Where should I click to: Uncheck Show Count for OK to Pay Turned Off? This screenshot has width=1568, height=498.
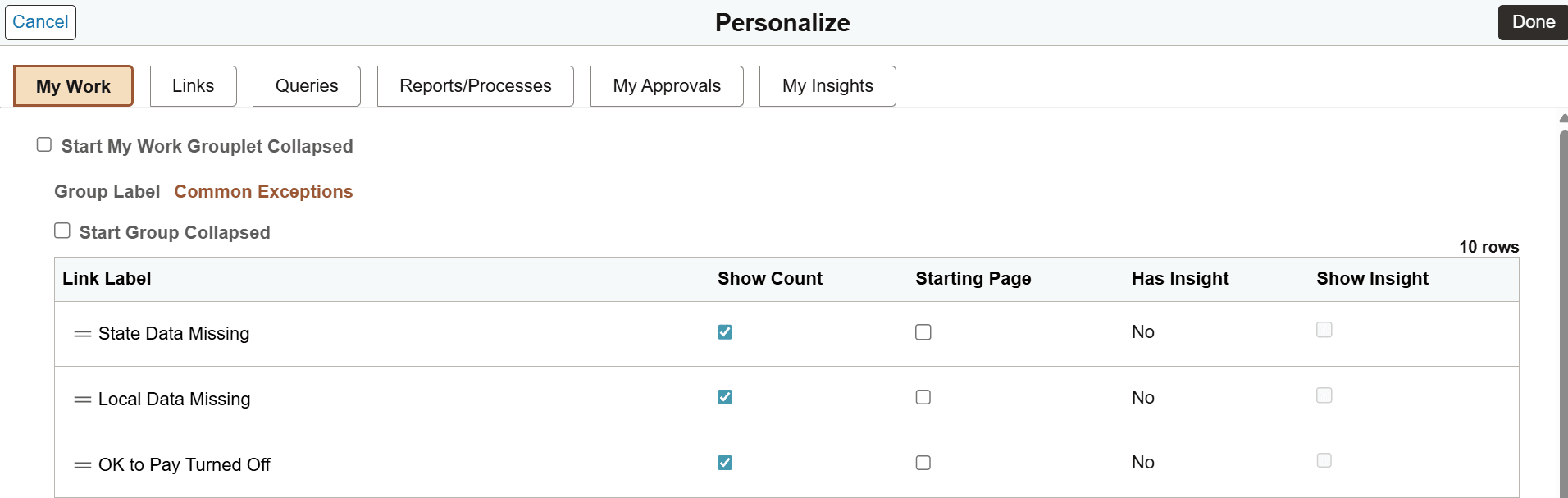coord(725,463)
